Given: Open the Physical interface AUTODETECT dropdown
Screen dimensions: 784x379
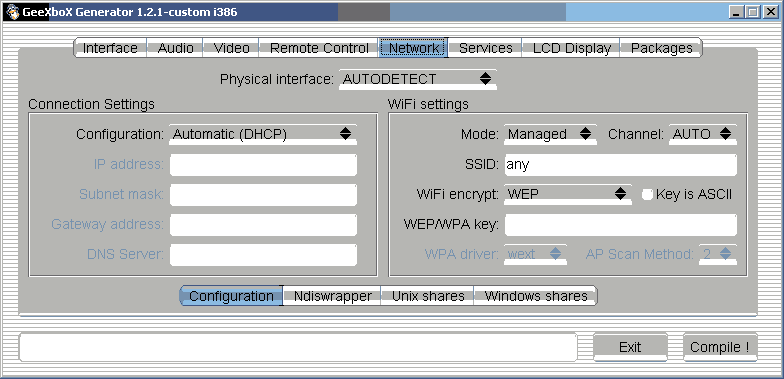Looking at the screenshot, I should (x=418, y=79).
